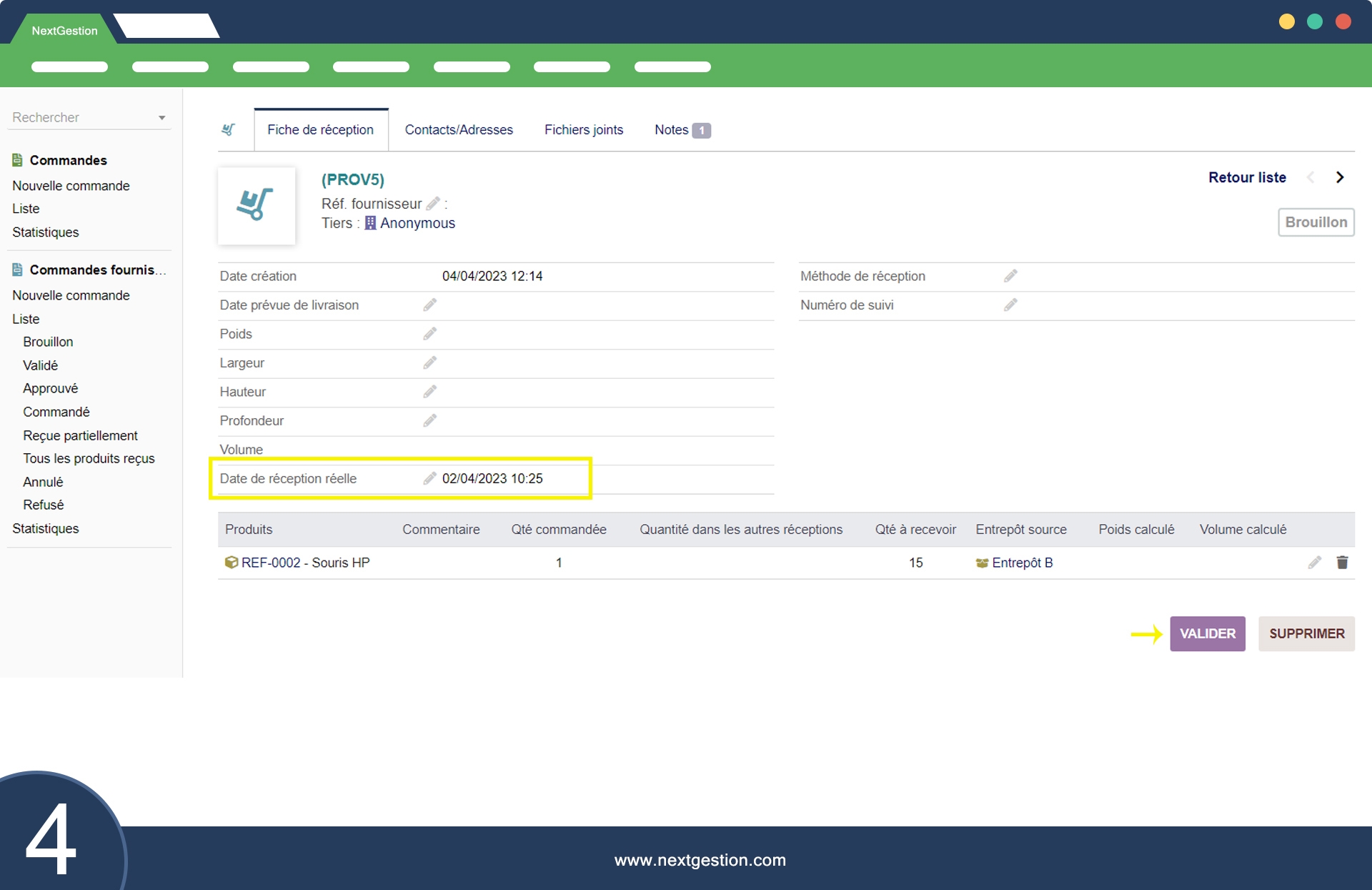Click the reception trolley icon before tabs

tap(228, 130)
